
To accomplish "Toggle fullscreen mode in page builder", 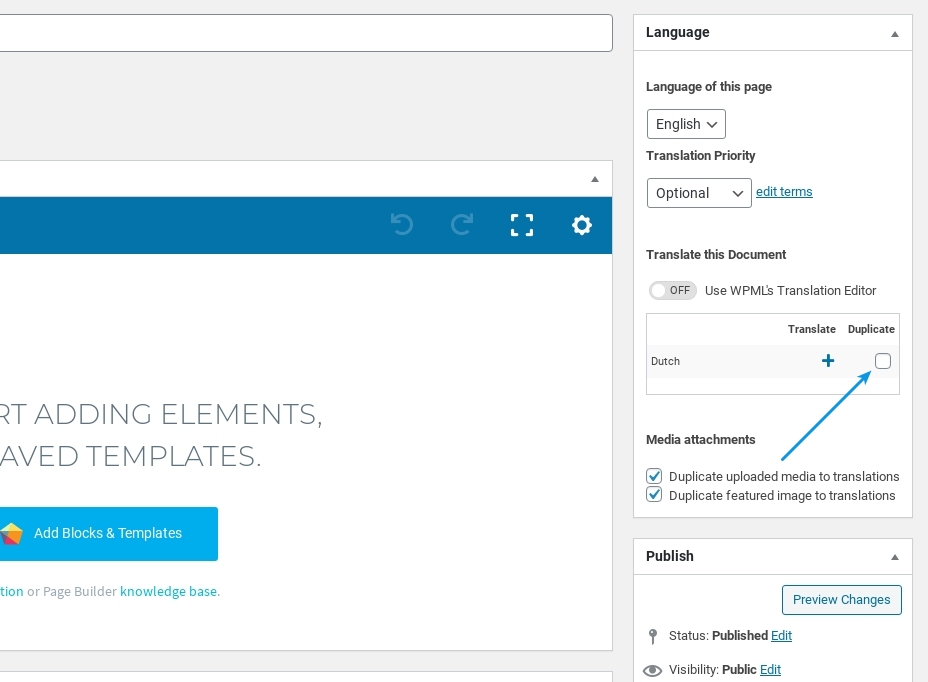I will [x=522, y=225].
